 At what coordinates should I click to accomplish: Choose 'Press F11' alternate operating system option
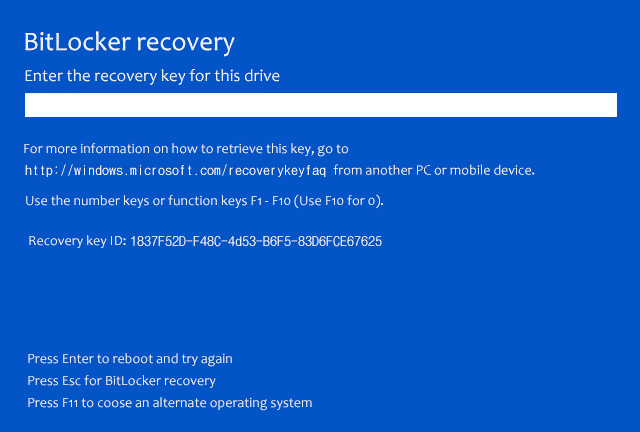click(x=170, y=402)
